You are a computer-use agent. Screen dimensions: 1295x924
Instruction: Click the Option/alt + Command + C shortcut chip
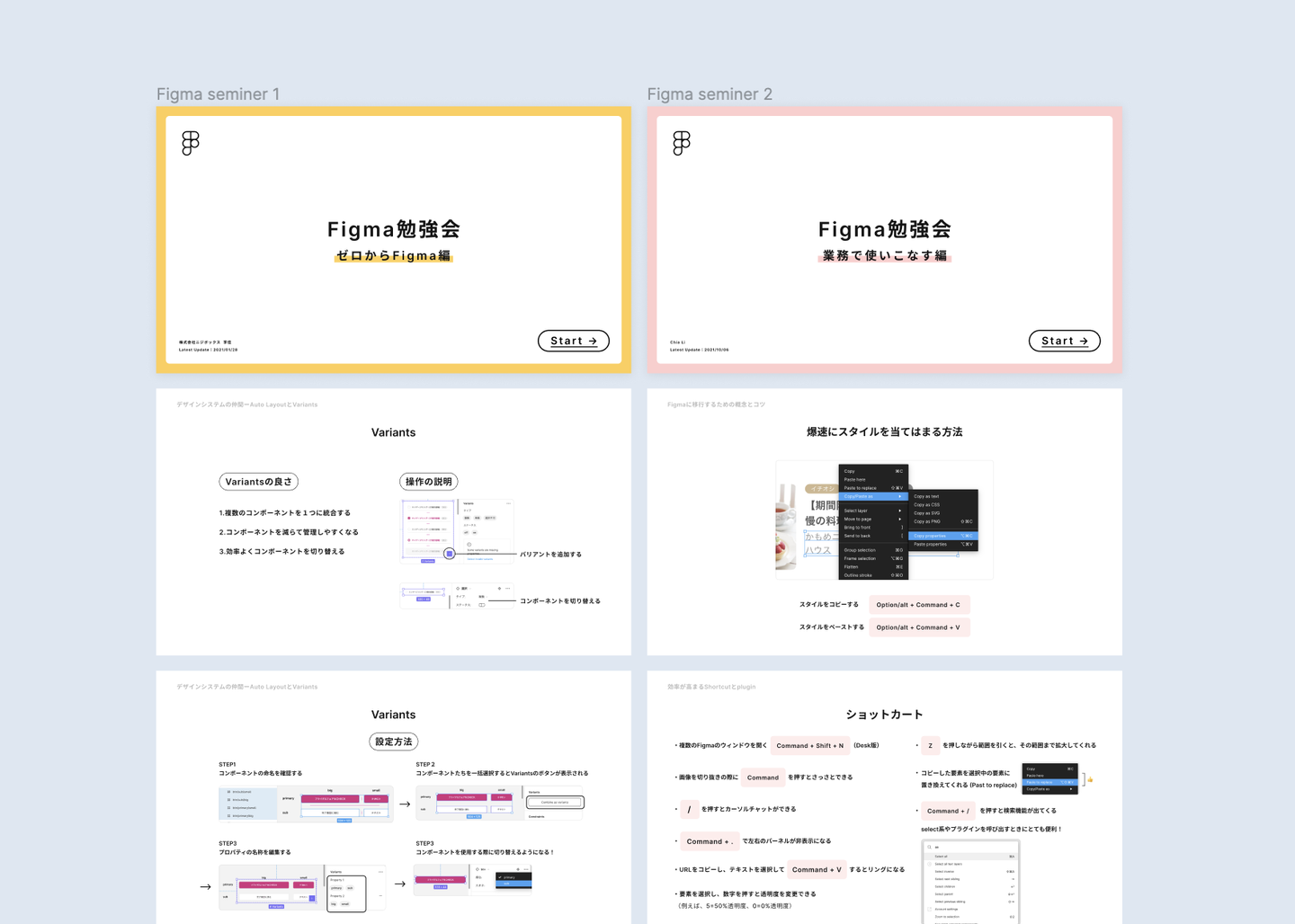tap(919, 605)
